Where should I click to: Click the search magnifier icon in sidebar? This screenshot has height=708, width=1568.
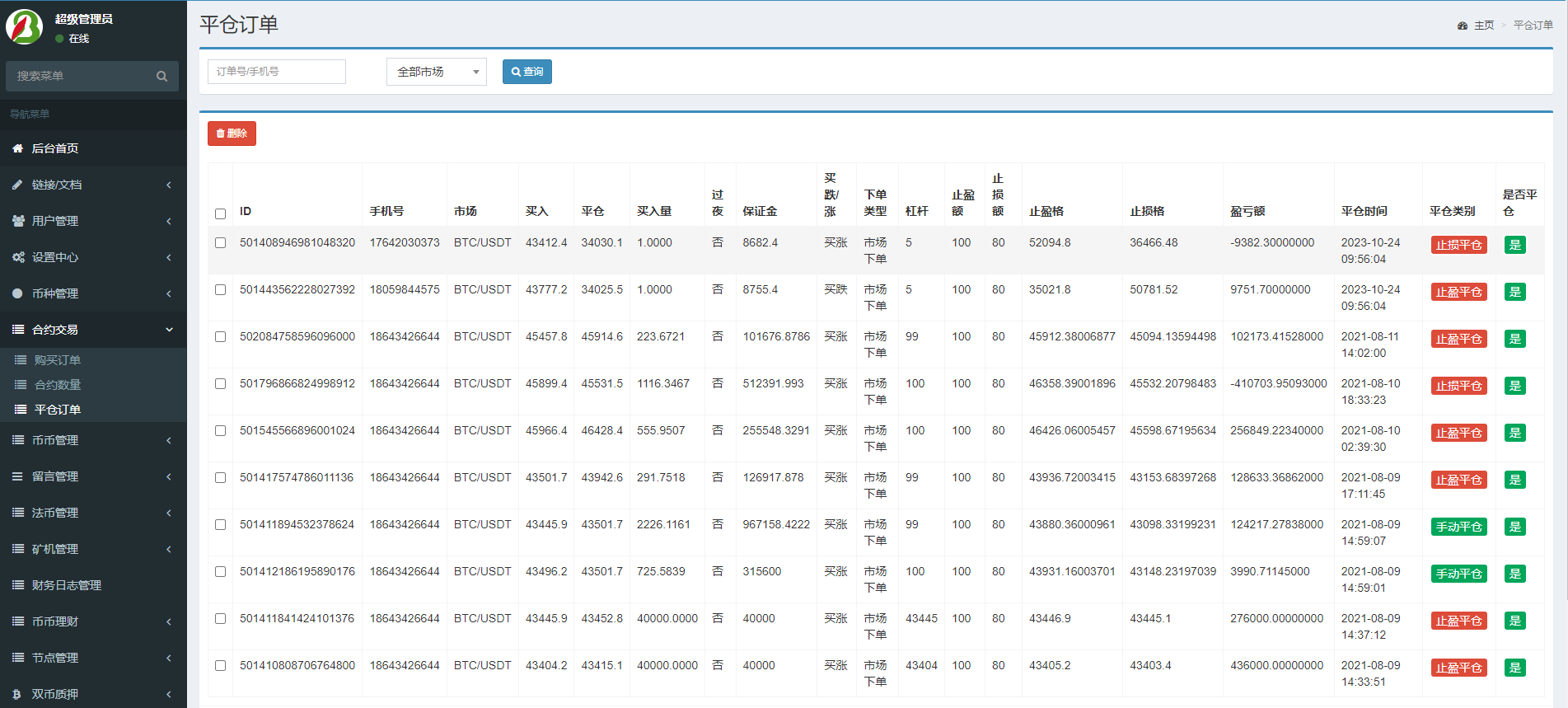pyautogui.click(x=161, y=77)
